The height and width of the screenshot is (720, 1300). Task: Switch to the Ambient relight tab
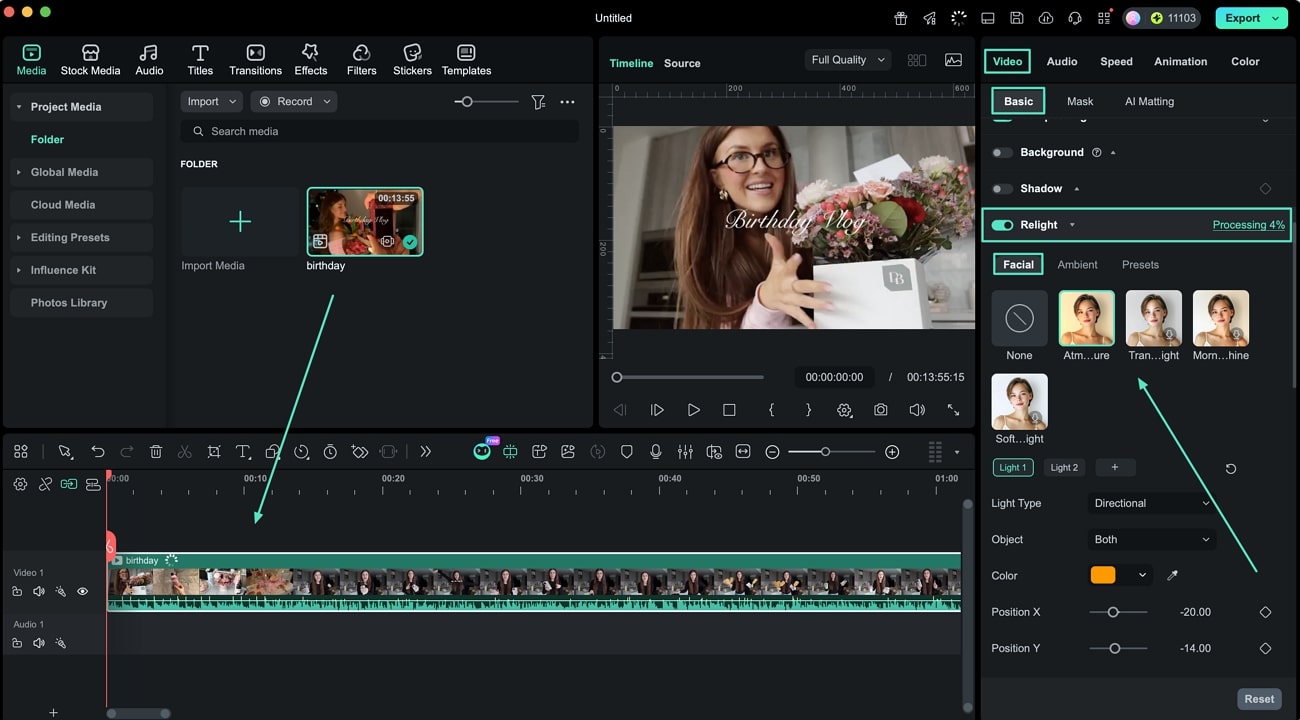click(1077, 265)
